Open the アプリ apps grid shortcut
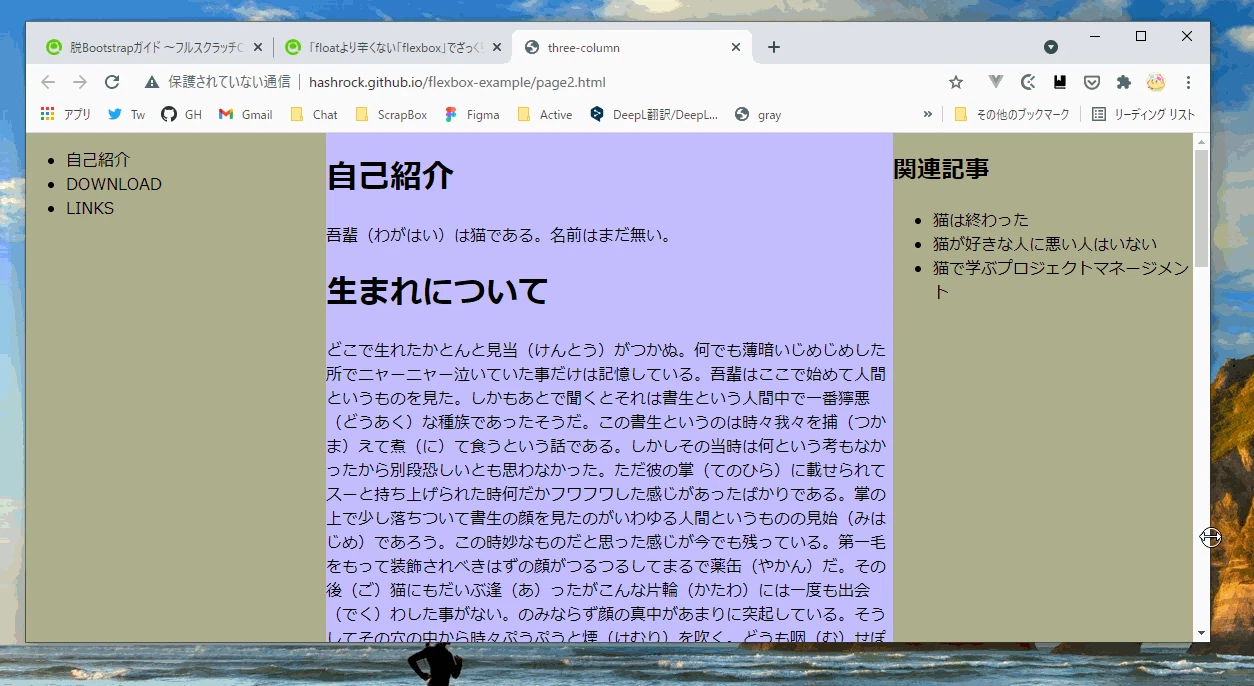1254x686 pixels. pos(65,114)
